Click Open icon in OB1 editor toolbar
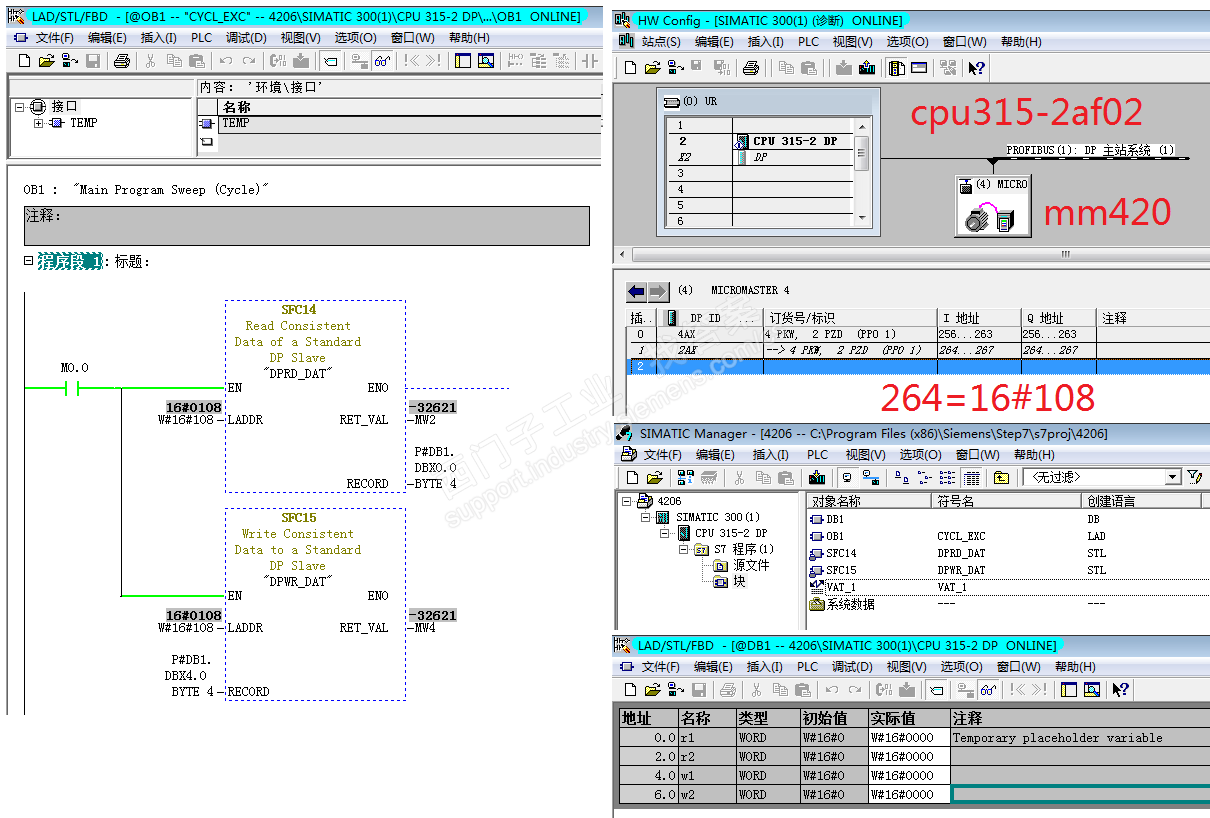Image resolution: width=1210 pixels, height=818 pixels. [46, 61]
